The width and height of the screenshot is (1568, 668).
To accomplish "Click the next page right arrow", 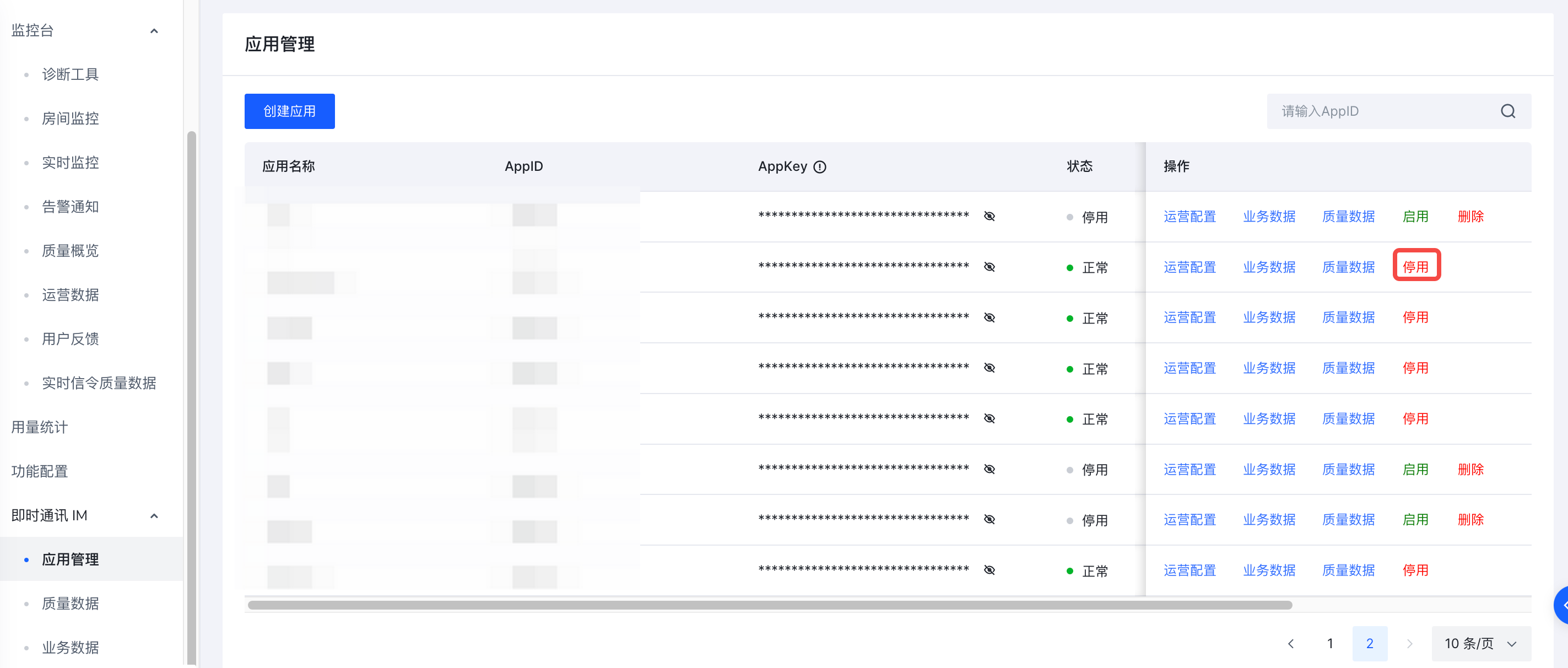I will coord(1409,643).
